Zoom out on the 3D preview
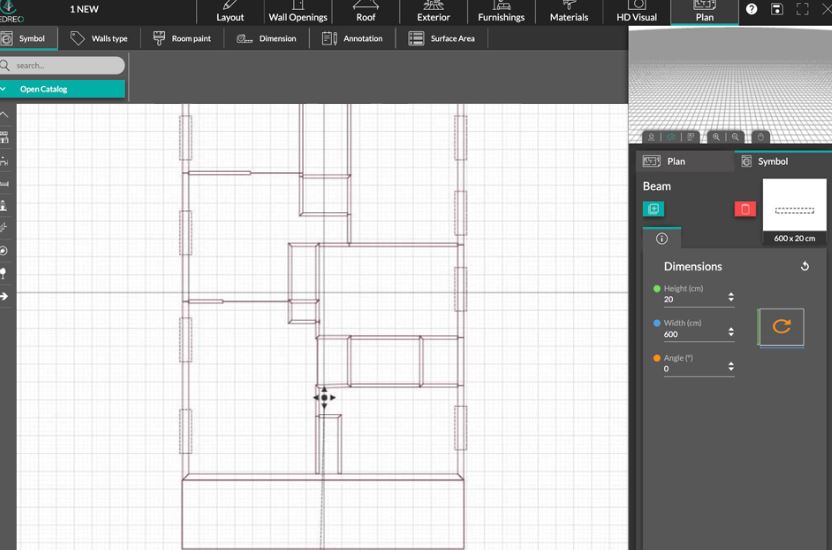The image size is (832, 550). (x=735, y=137)
